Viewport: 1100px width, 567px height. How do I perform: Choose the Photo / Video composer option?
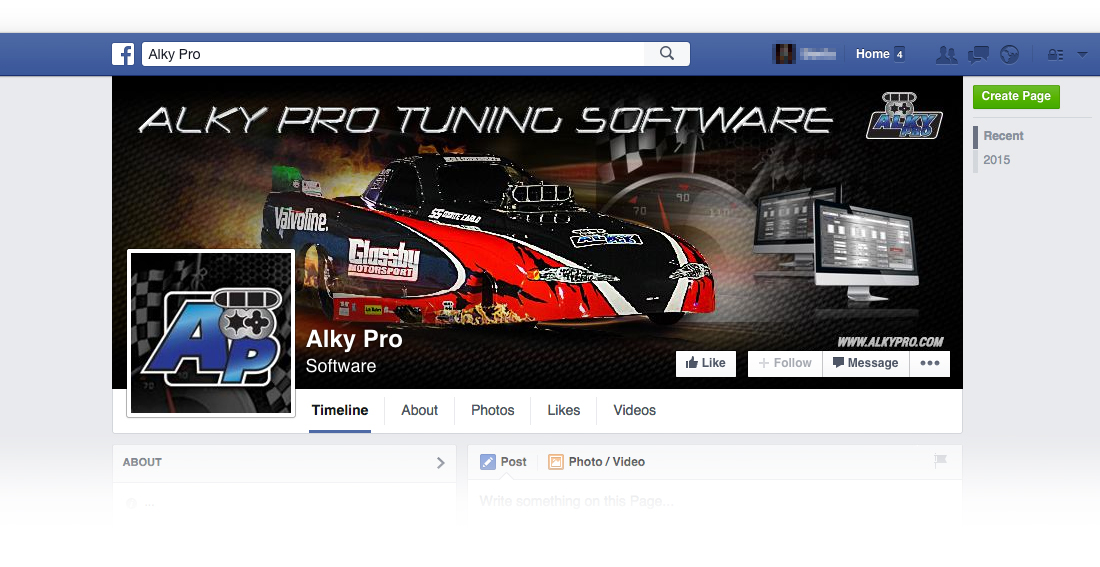coord(596,462)
